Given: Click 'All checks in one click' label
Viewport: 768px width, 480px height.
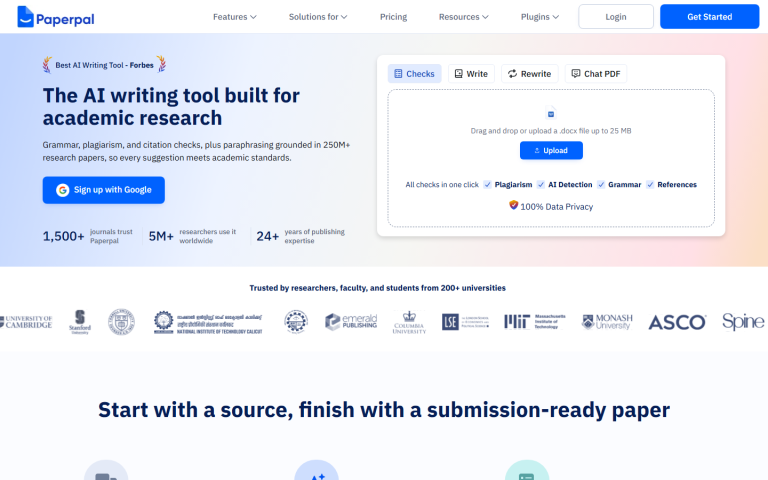Looking at the screenshot, I should click(442, 185).
